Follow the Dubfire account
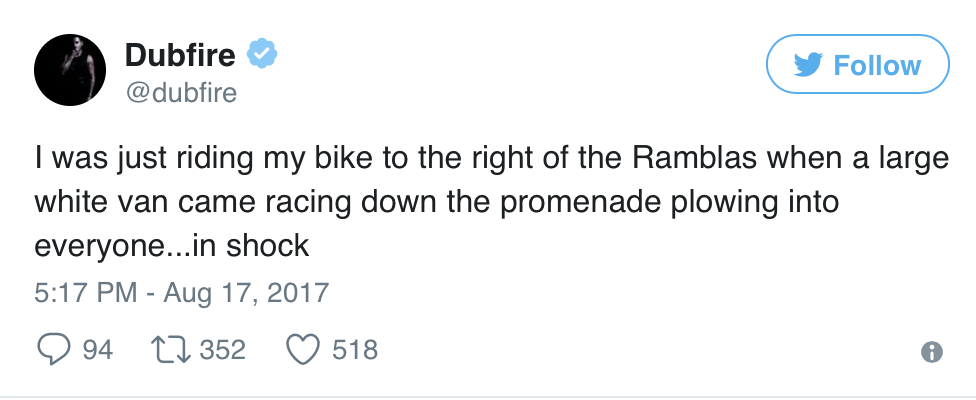Viewport: 976px width, 400px height. tap(857, 66)
